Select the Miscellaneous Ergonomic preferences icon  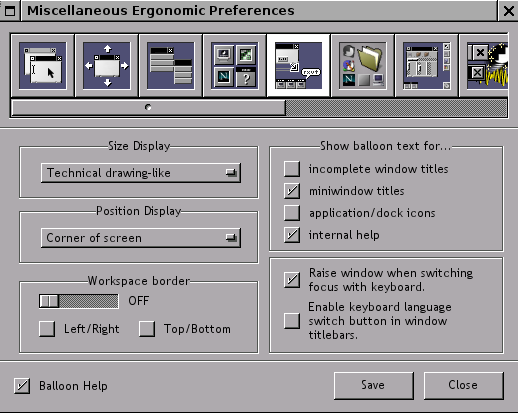[x=299, y=65]
